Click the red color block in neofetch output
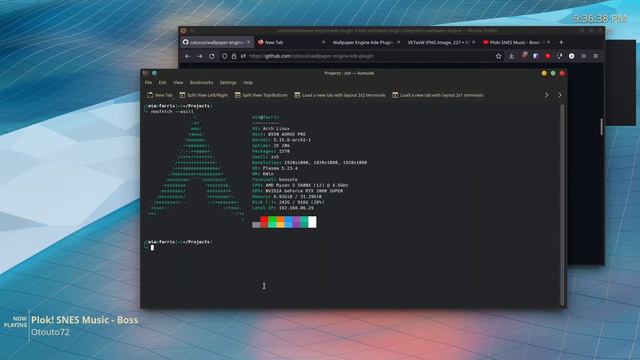Screen dimensions: 640x360 (264, 222)
